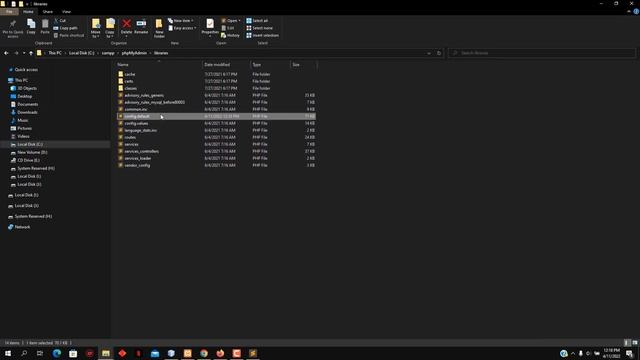Click Copy path in Clipboard group
Screen dimensions: 640x360
tap(65, 28)
